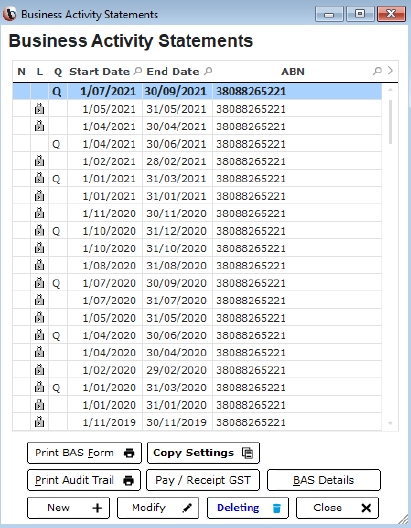Viewport: 411px width, 528px height.
Task: Click lock icon on 31/03/2020 quarterly row
Action: pos(39,387)
